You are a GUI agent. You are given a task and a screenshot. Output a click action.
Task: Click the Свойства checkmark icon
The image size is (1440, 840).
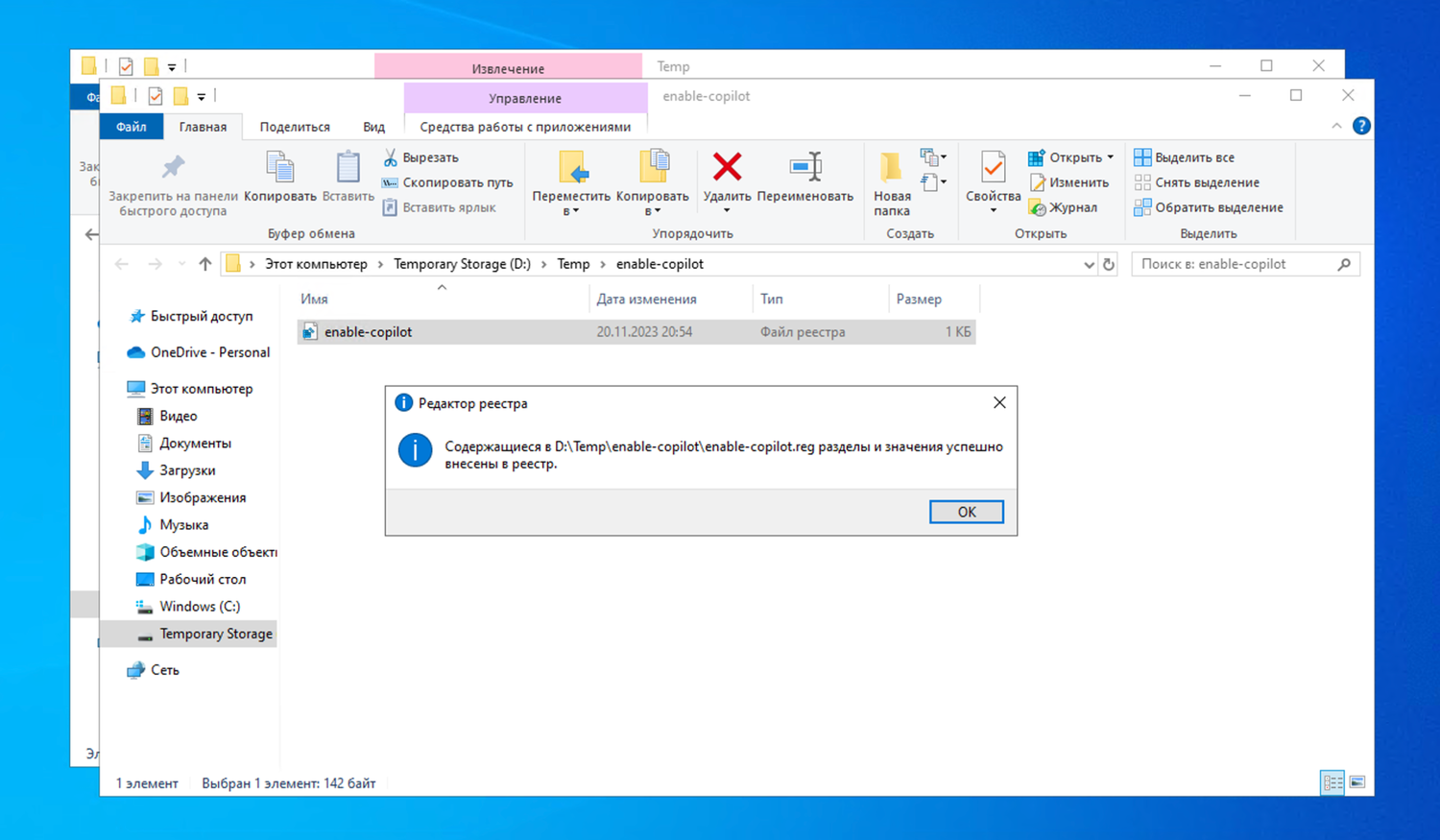(993, 168)
